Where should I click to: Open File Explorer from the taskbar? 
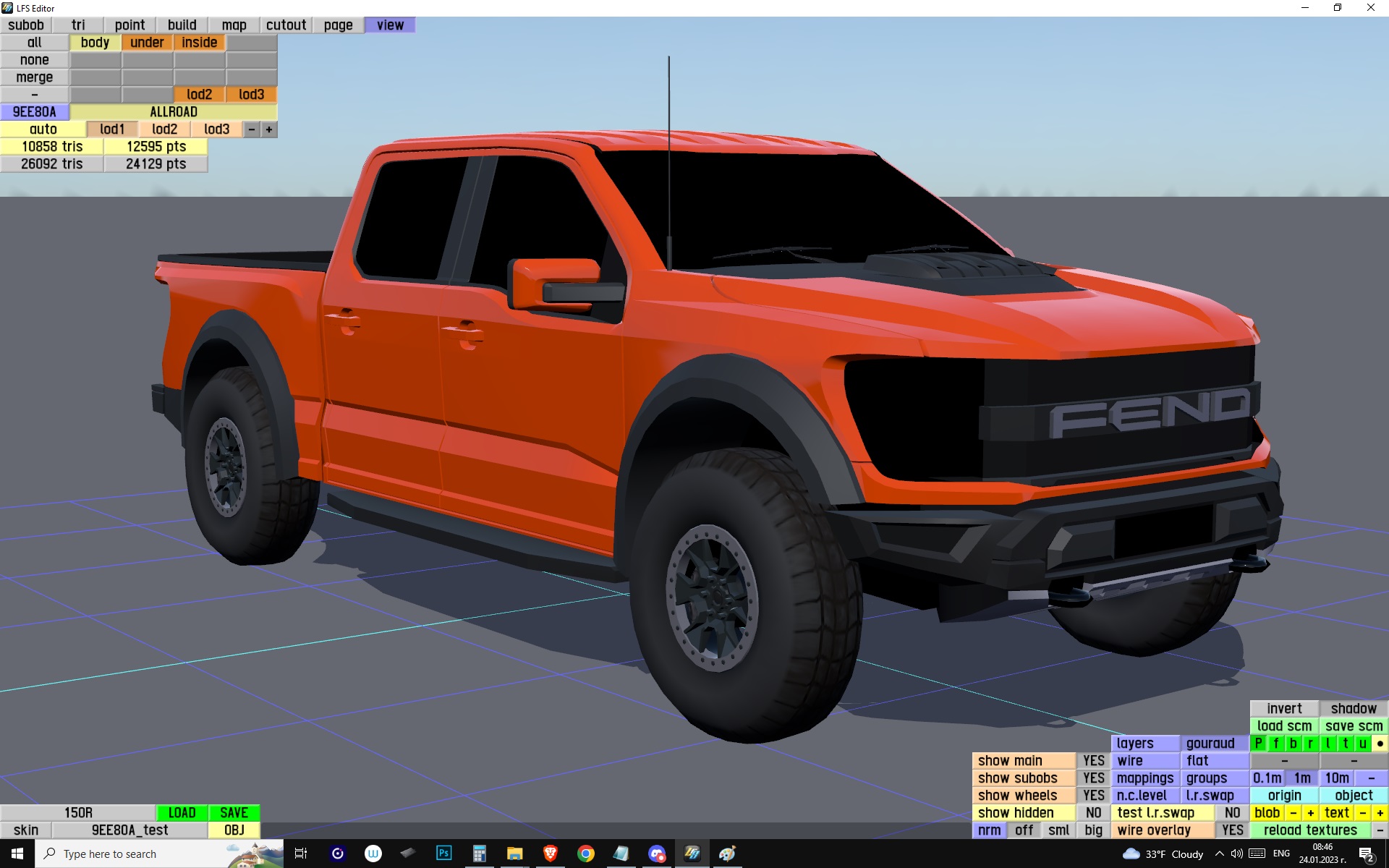[x=514, y=854]
